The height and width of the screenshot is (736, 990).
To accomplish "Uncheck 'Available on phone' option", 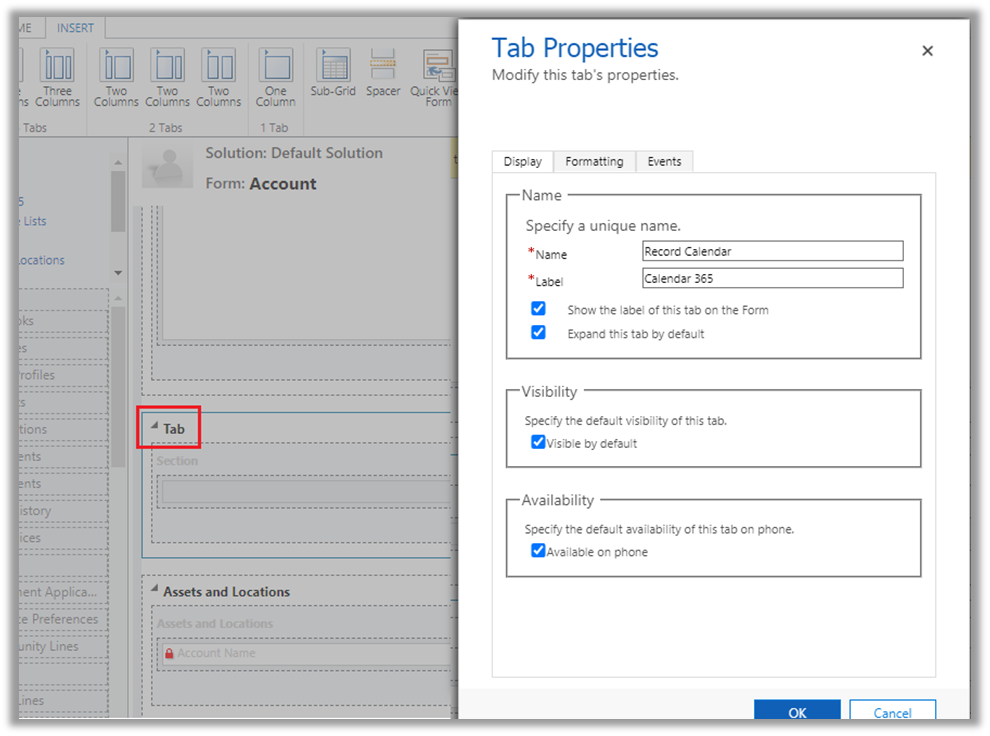I will click(538, 551).
